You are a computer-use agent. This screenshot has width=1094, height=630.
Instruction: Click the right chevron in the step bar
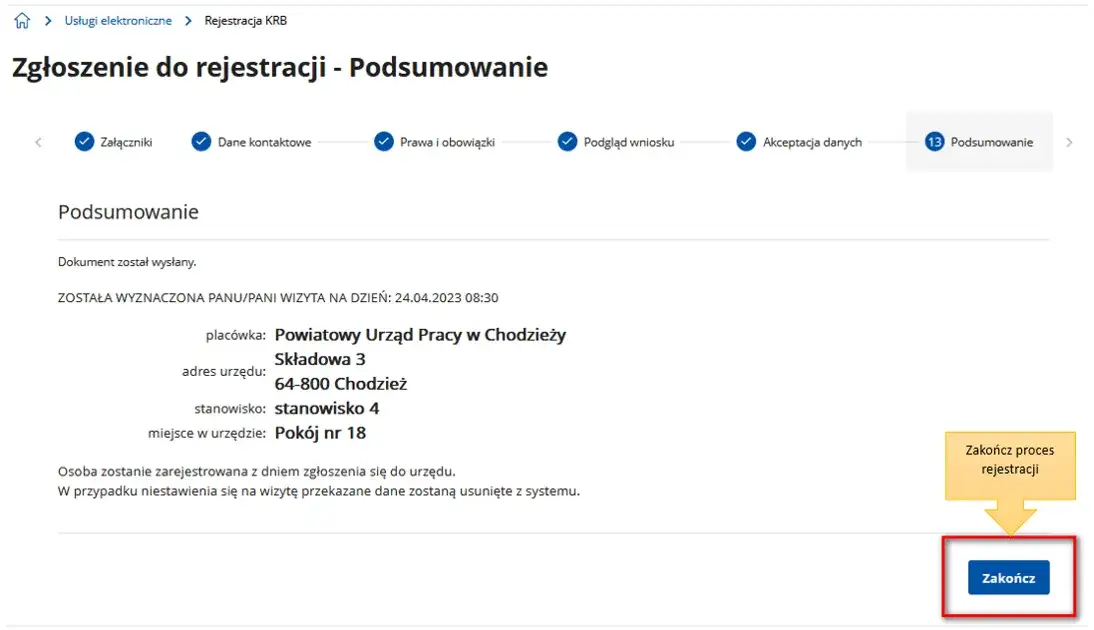click(x=1069, y=142)
